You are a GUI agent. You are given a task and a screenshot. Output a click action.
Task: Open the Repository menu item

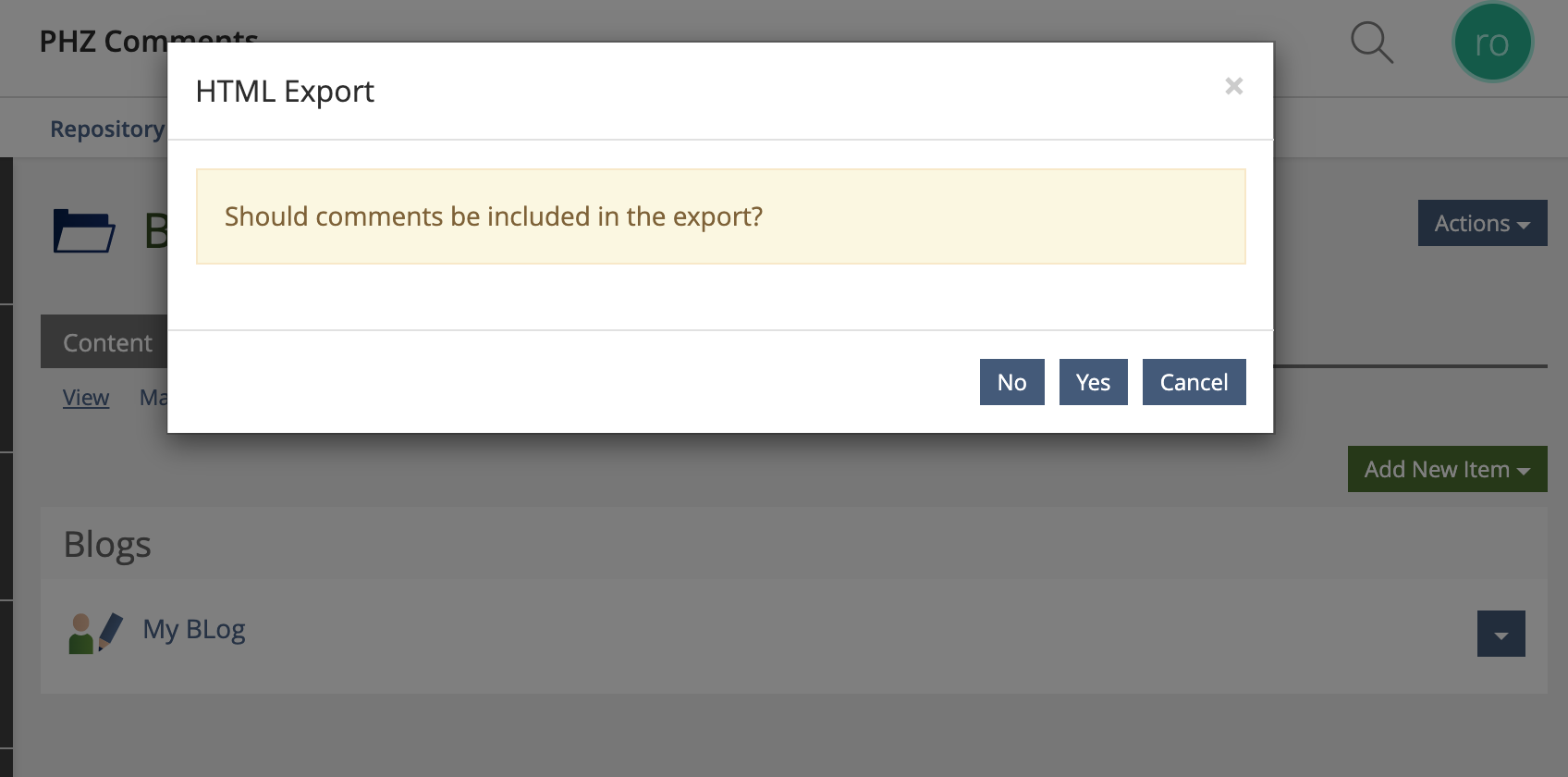tap(106, 129)
